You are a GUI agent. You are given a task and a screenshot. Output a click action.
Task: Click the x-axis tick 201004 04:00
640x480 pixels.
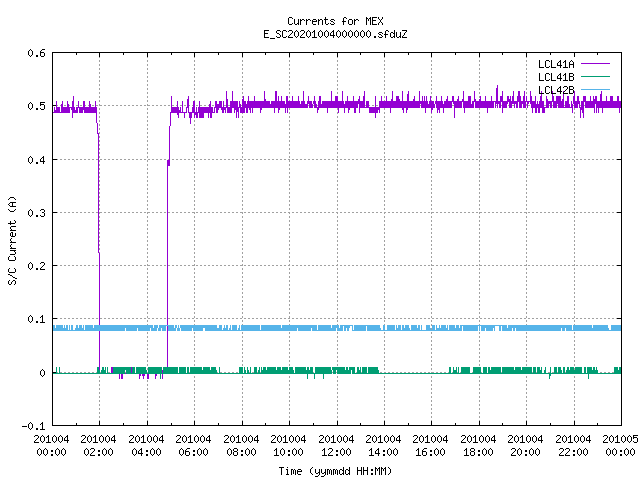[x=146, y=446]
